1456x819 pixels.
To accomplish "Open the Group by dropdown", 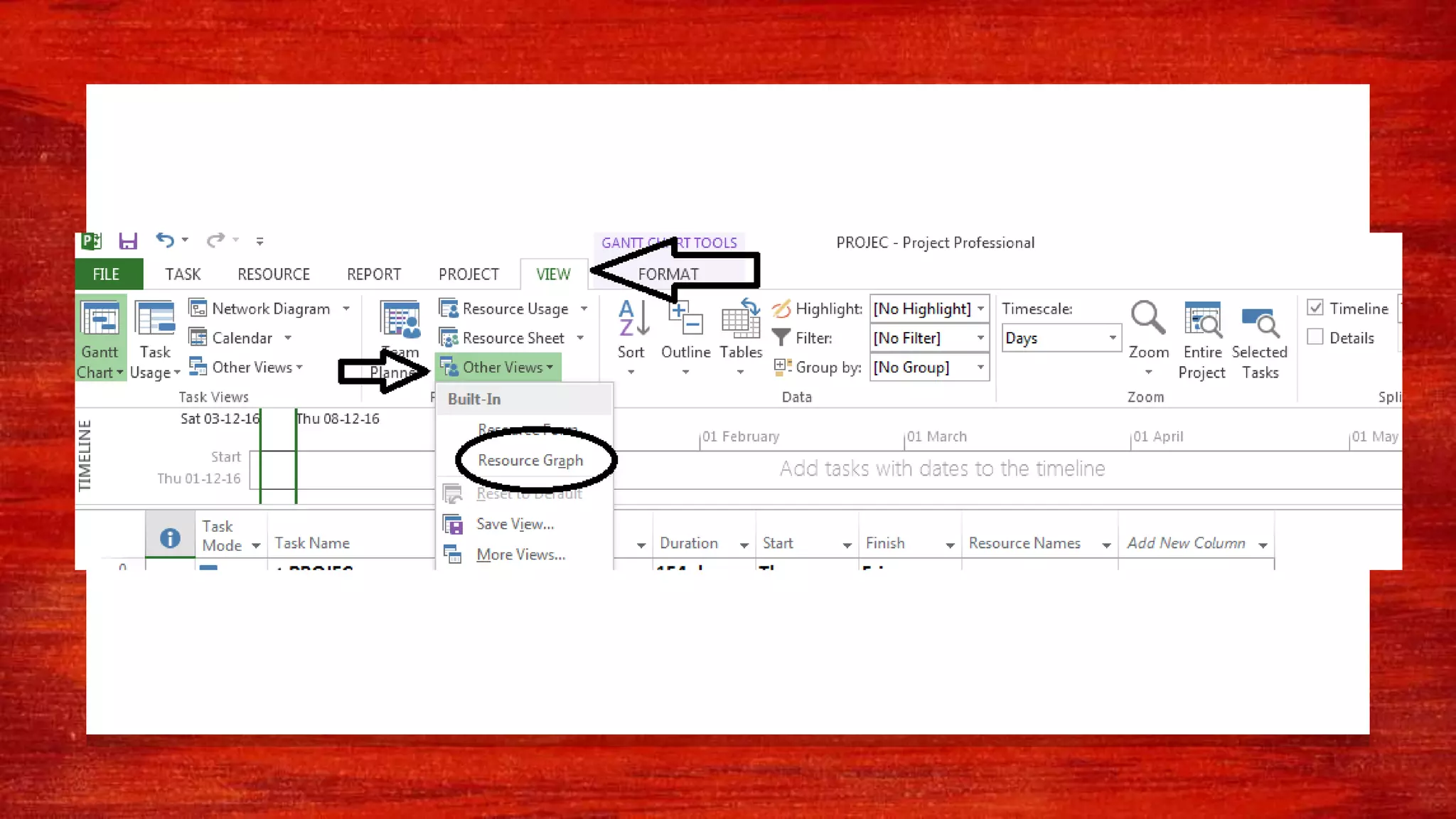I will point(980,368).
